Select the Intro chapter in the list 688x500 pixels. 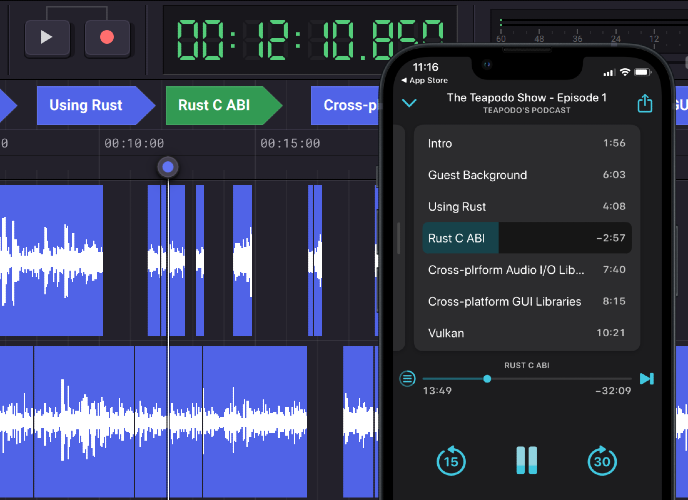527,143
